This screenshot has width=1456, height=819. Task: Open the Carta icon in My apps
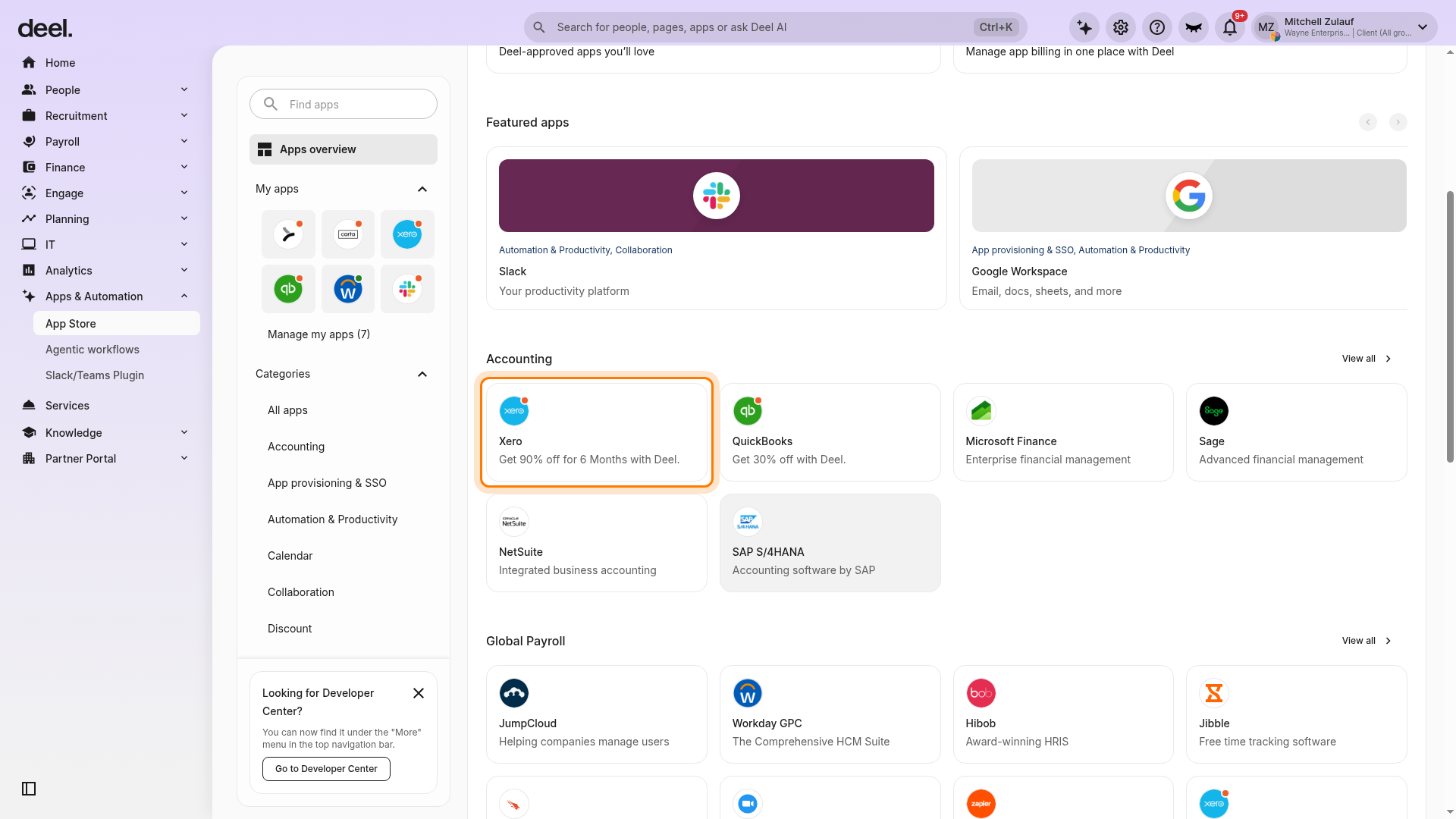point(348,234)
